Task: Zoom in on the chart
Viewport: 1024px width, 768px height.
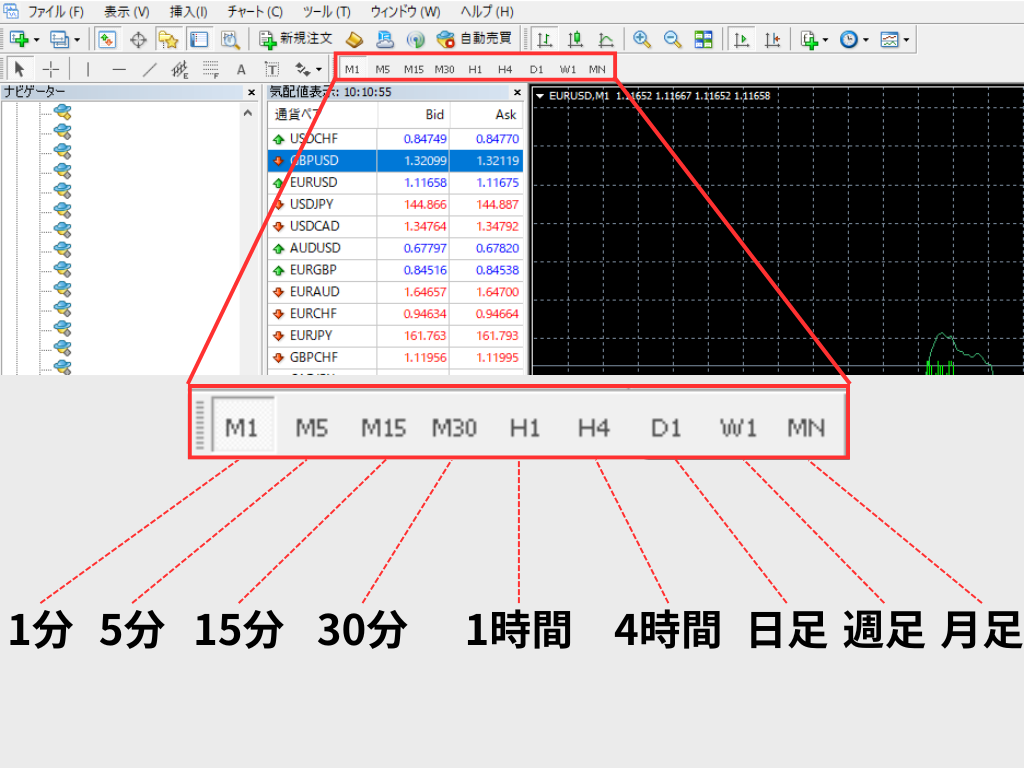Action: click(642, 40)
